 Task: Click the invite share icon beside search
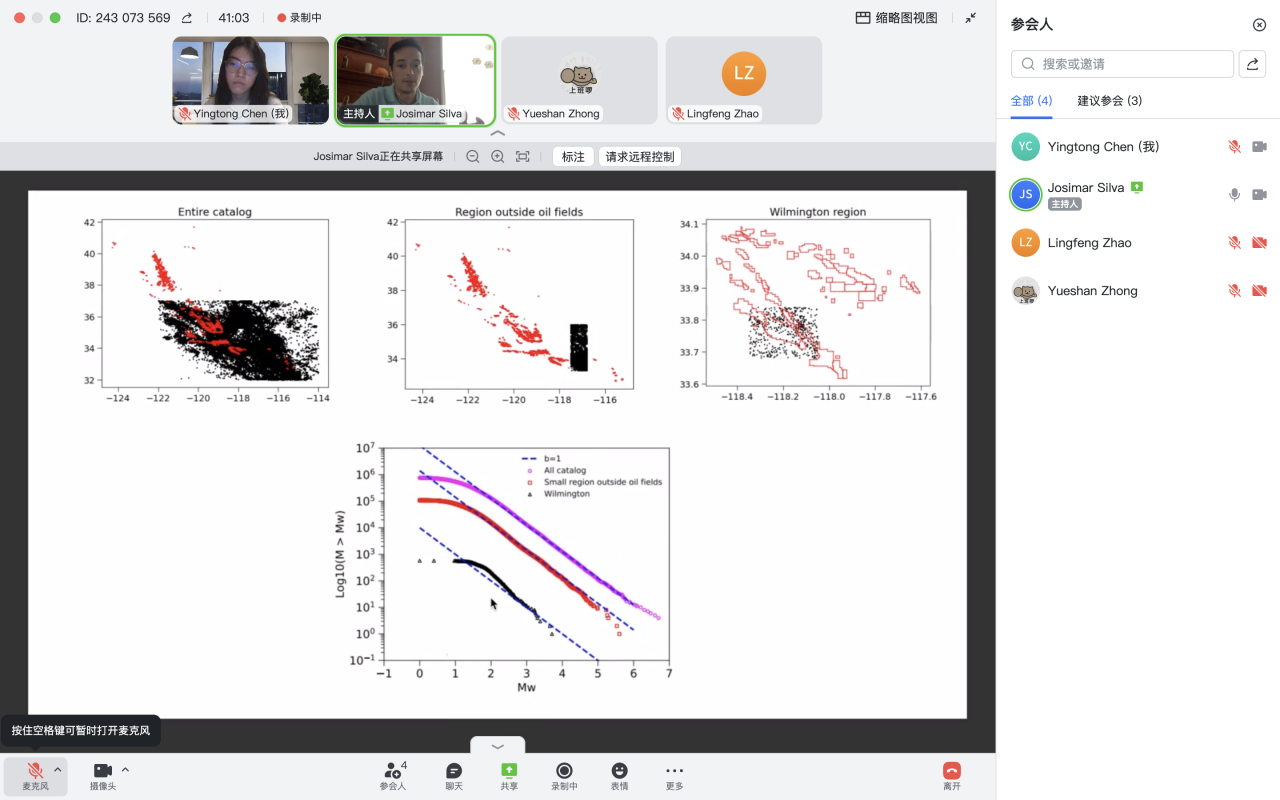tap(1252, 64)
